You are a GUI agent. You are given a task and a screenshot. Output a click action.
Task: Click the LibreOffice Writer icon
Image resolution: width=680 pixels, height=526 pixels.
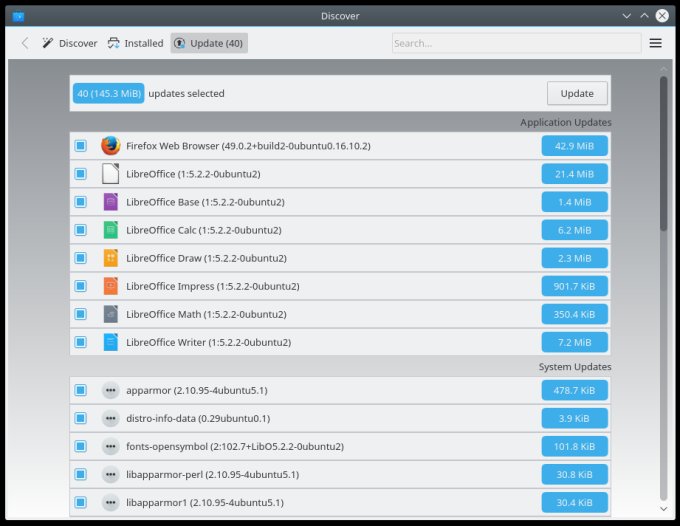pos(110,342)
